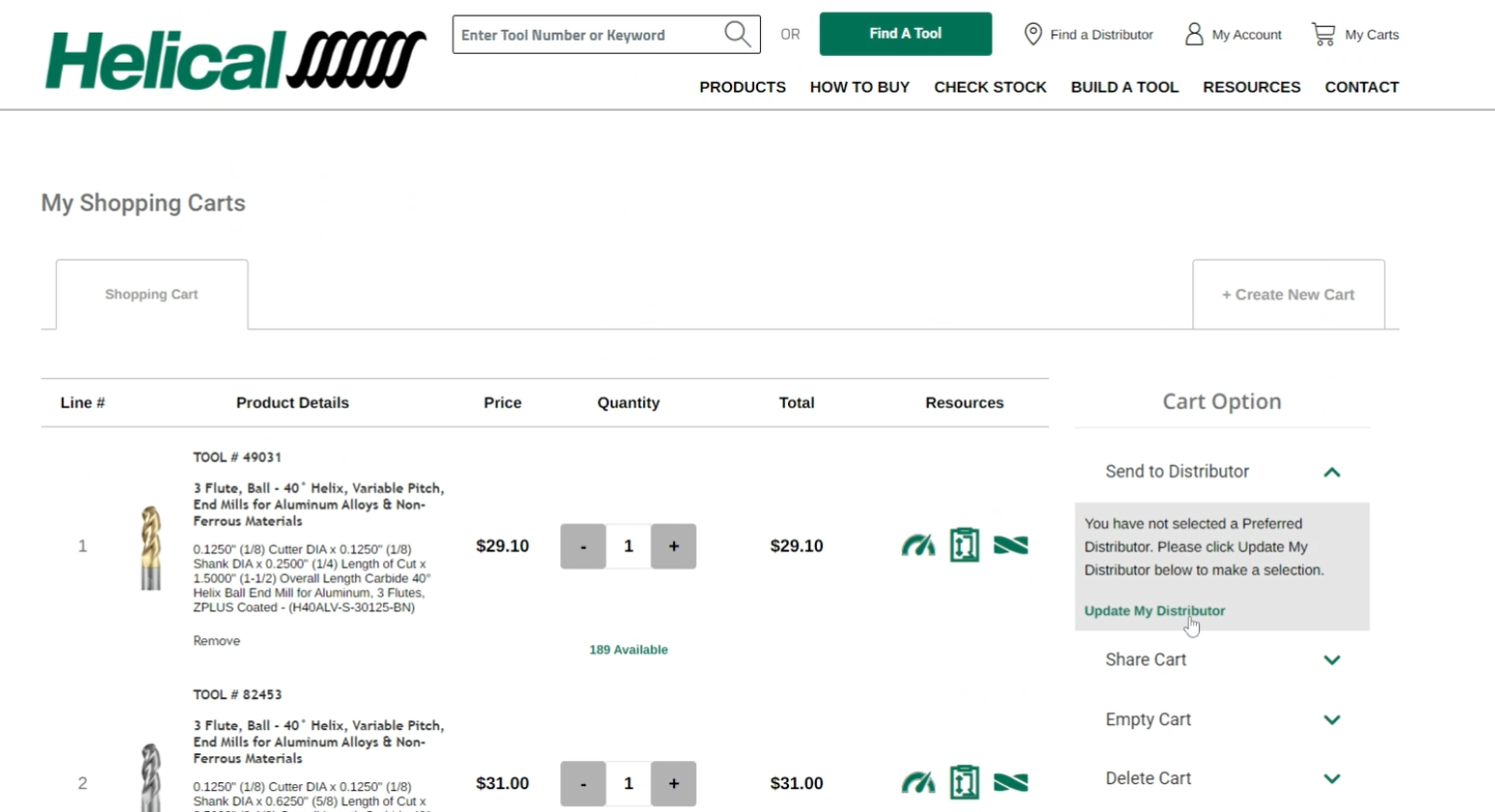Click the Find A Tool button
The width and height of the screenshot is (1495, 812).
pyautogui.click(x=905, y=34)
